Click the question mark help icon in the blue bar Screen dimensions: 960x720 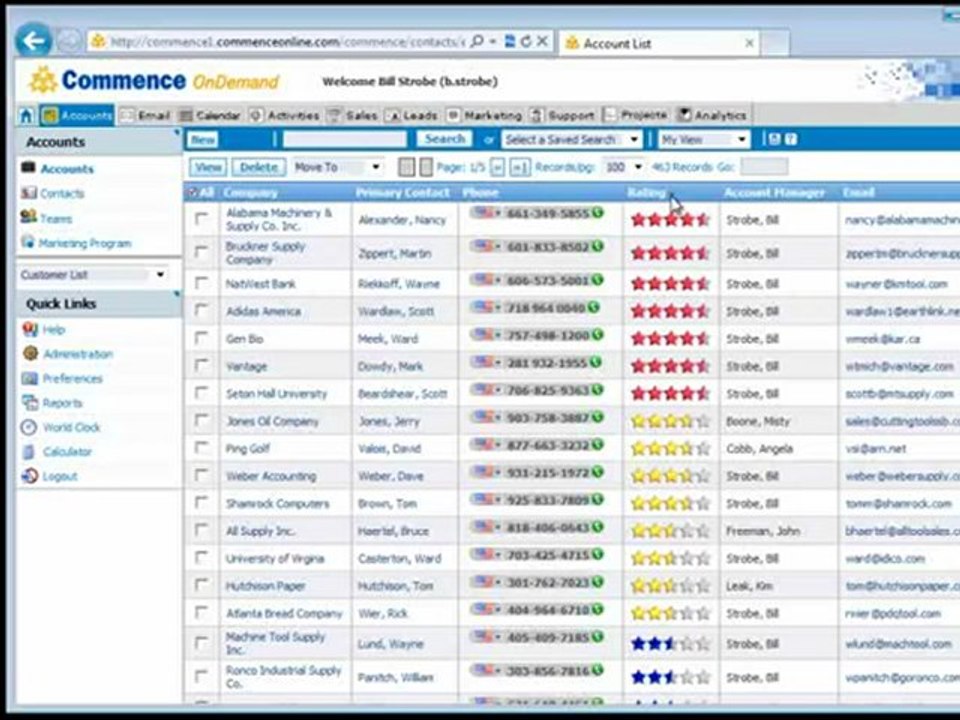pyautogui.click(x=791, y=140)
